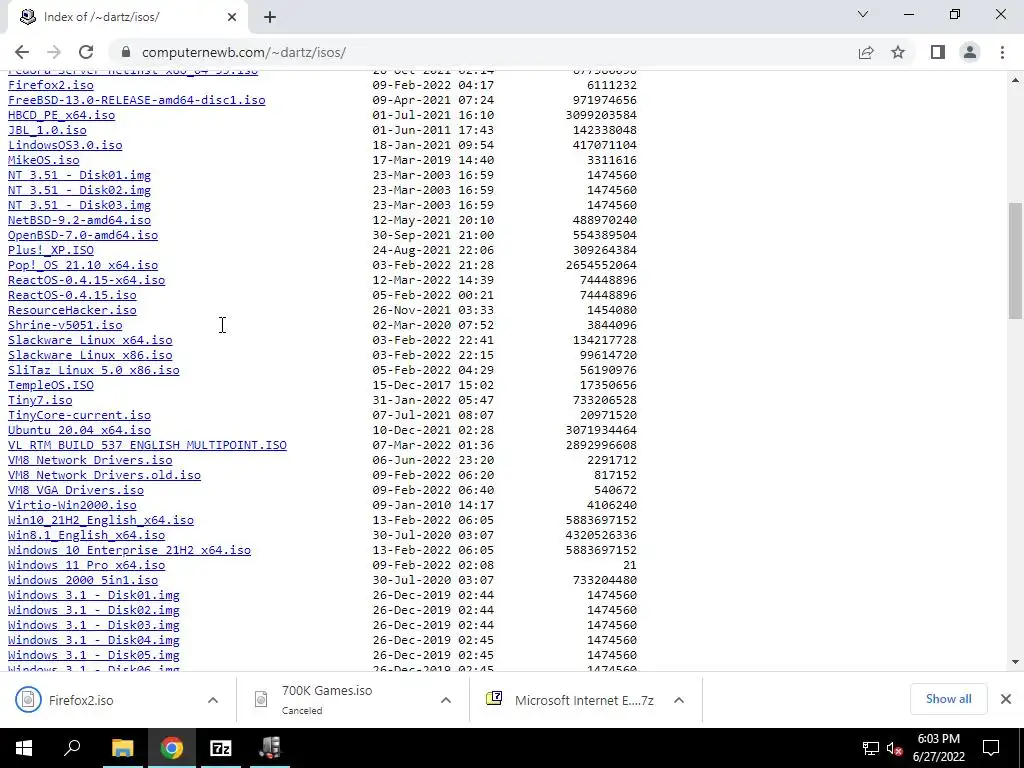
Task: Click the network tray icon
Action: [x=871, y=748]
